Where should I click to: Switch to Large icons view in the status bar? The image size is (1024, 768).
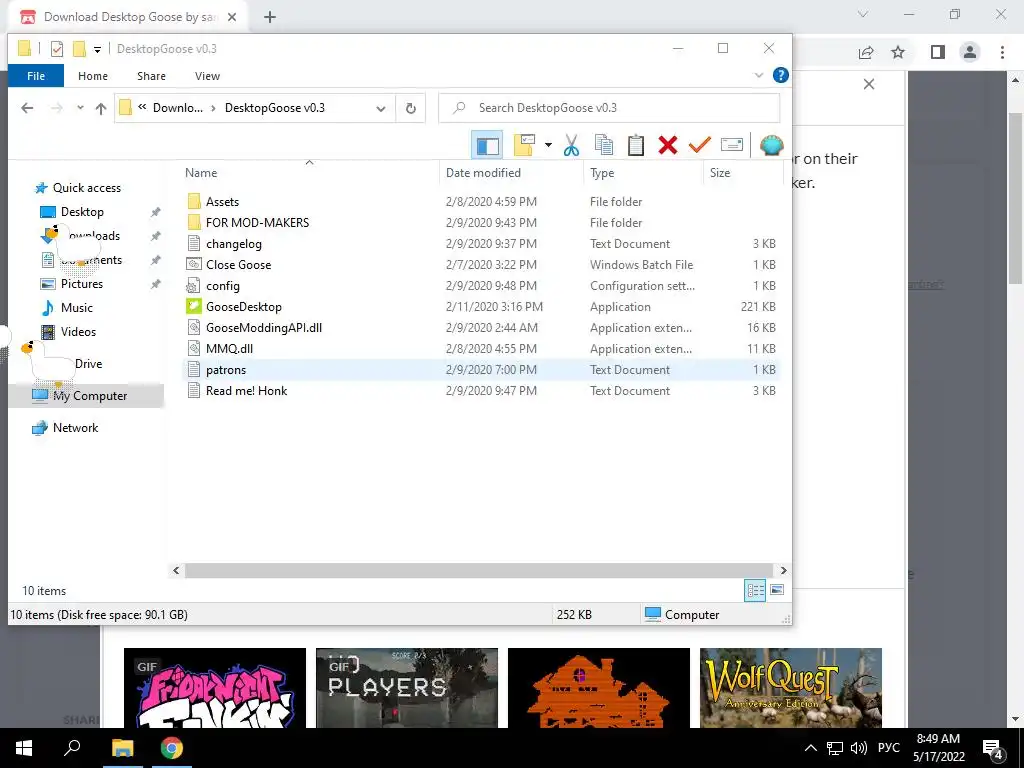tap(776, 590)
